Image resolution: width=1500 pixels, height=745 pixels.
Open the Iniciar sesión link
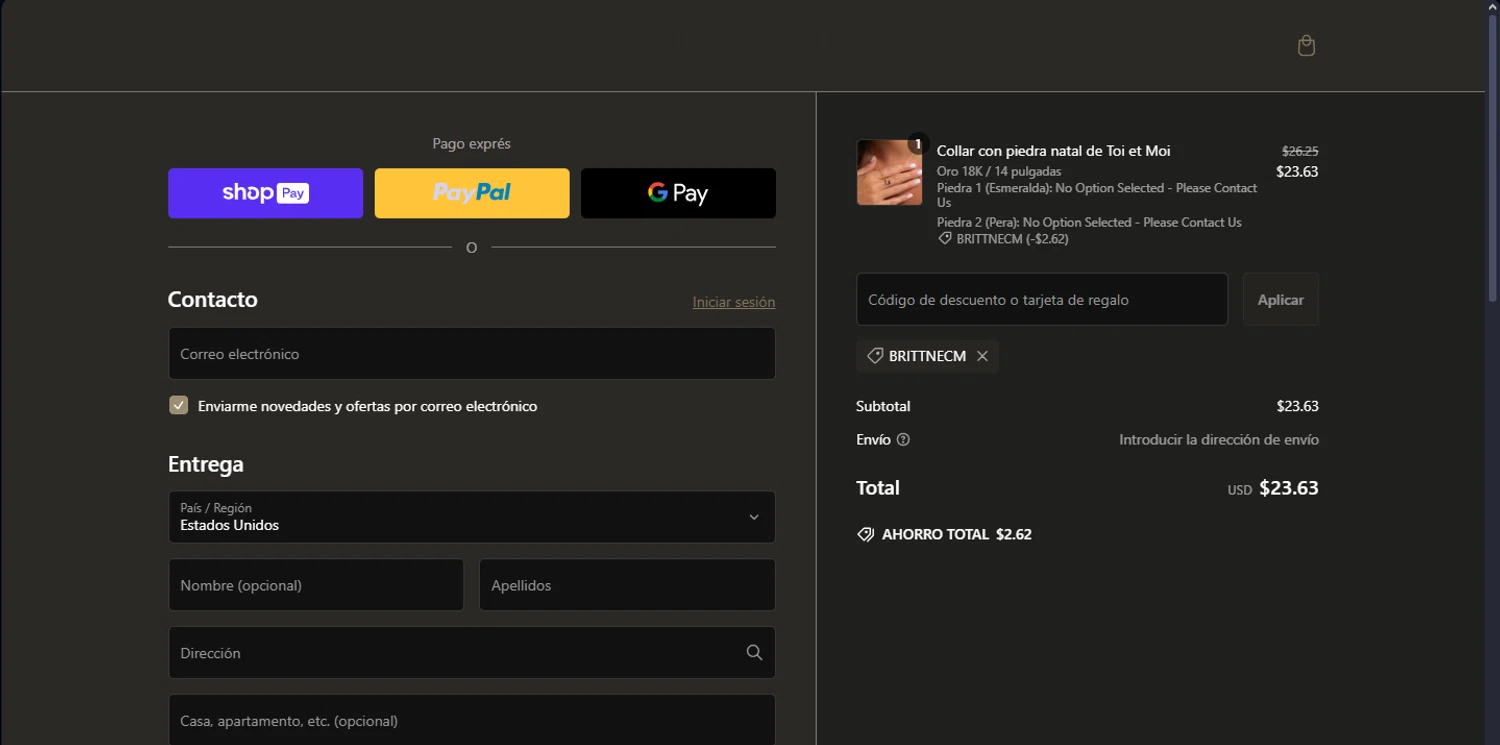(x=734, y=302)
